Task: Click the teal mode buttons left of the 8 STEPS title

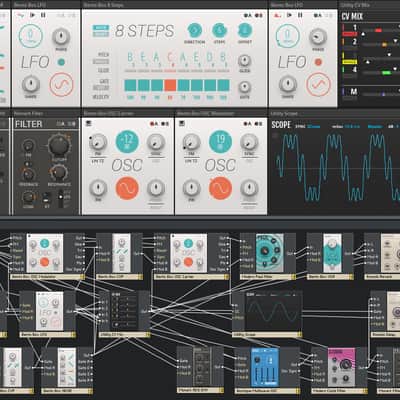Action: 101,30
